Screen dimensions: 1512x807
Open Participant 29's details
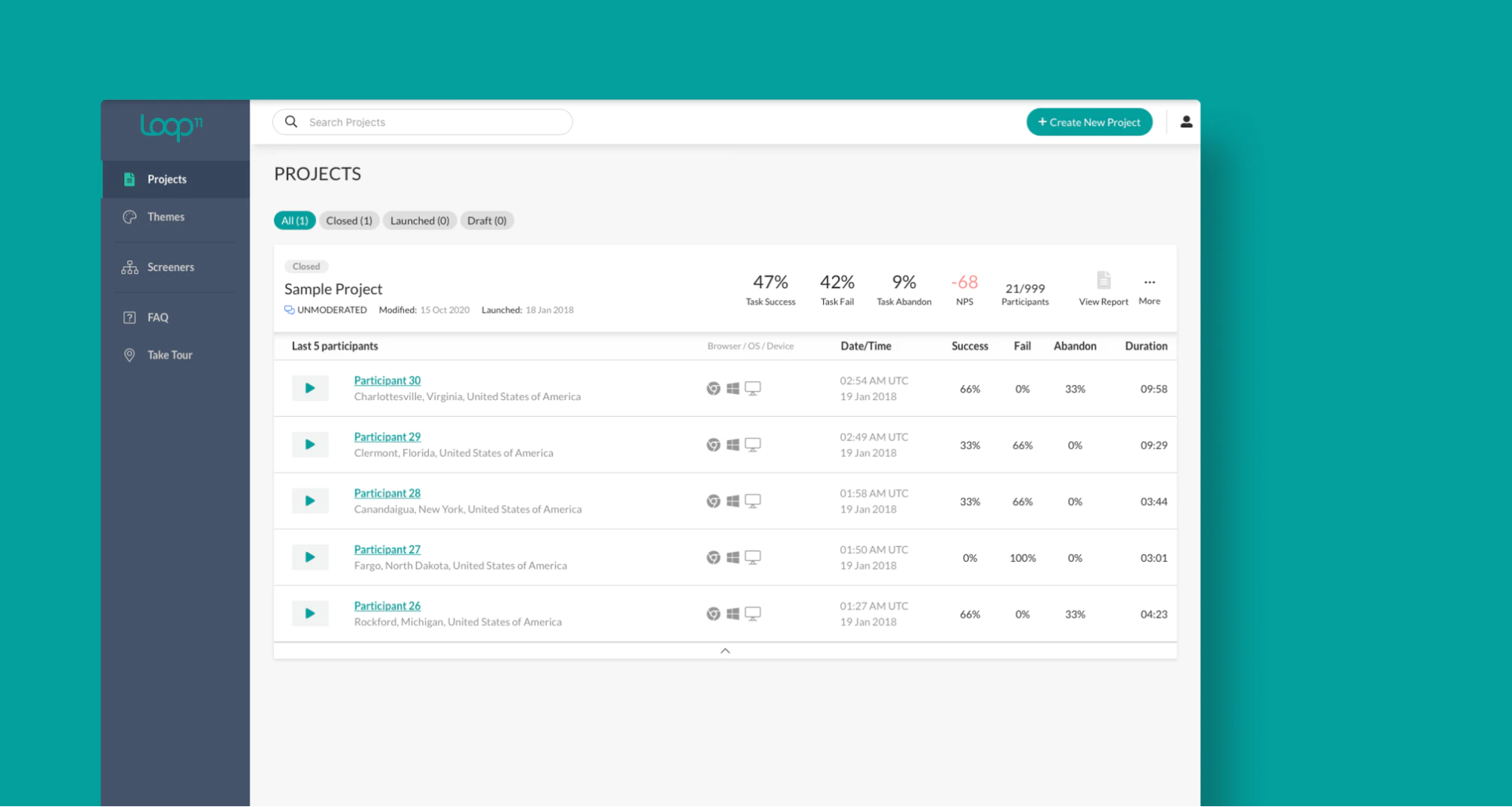(x=387, y=436)
